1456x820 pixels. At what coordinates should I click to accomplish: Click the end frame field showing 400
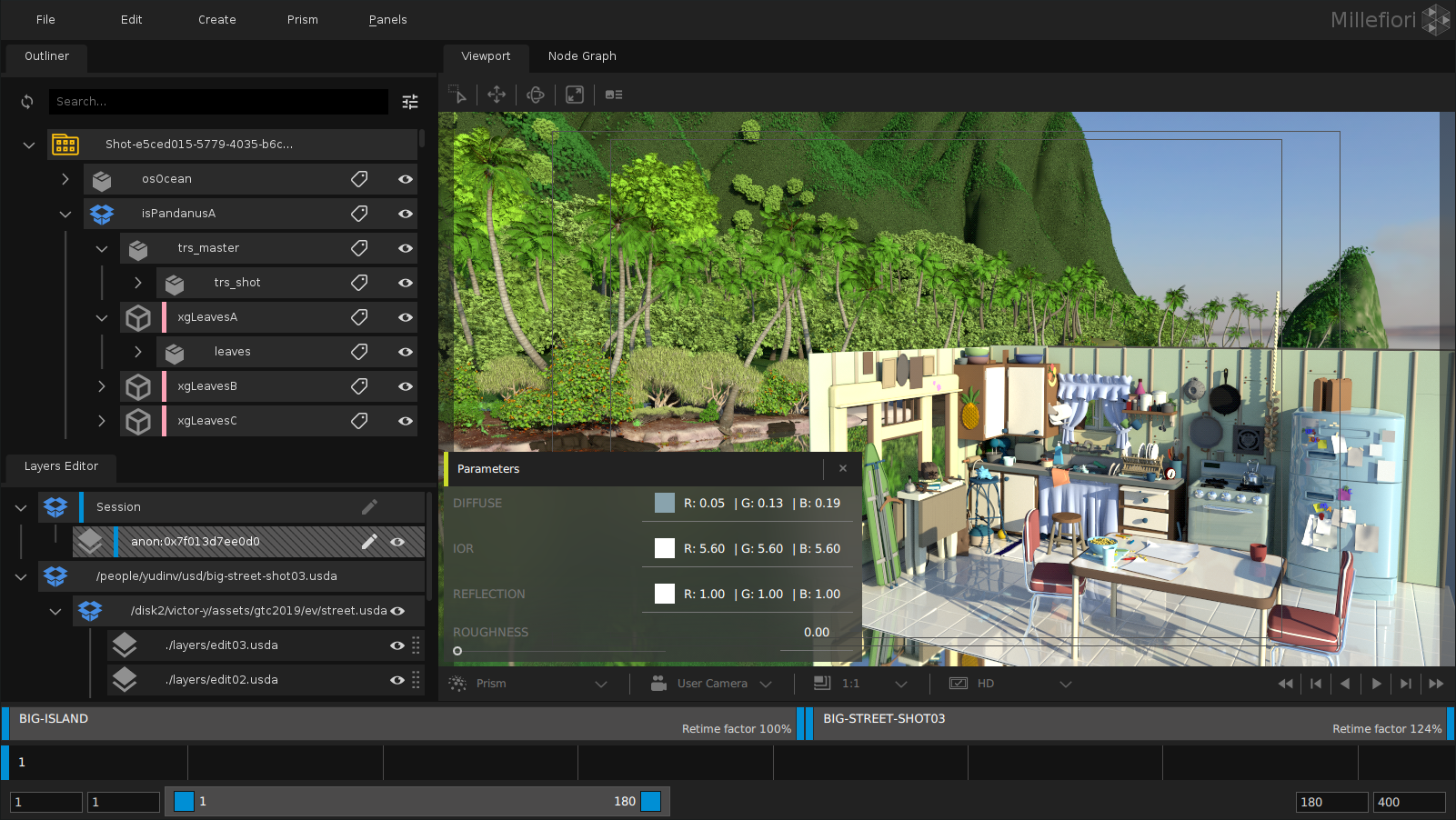(1409, 802)
